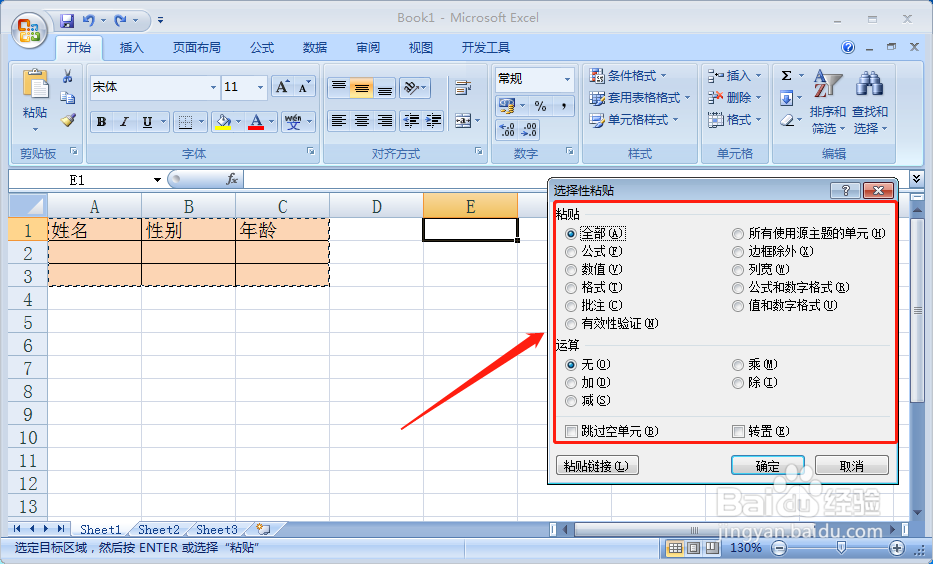Increase font size with large A
Viewport: 933px width, 564px height.
pos(282,87)
